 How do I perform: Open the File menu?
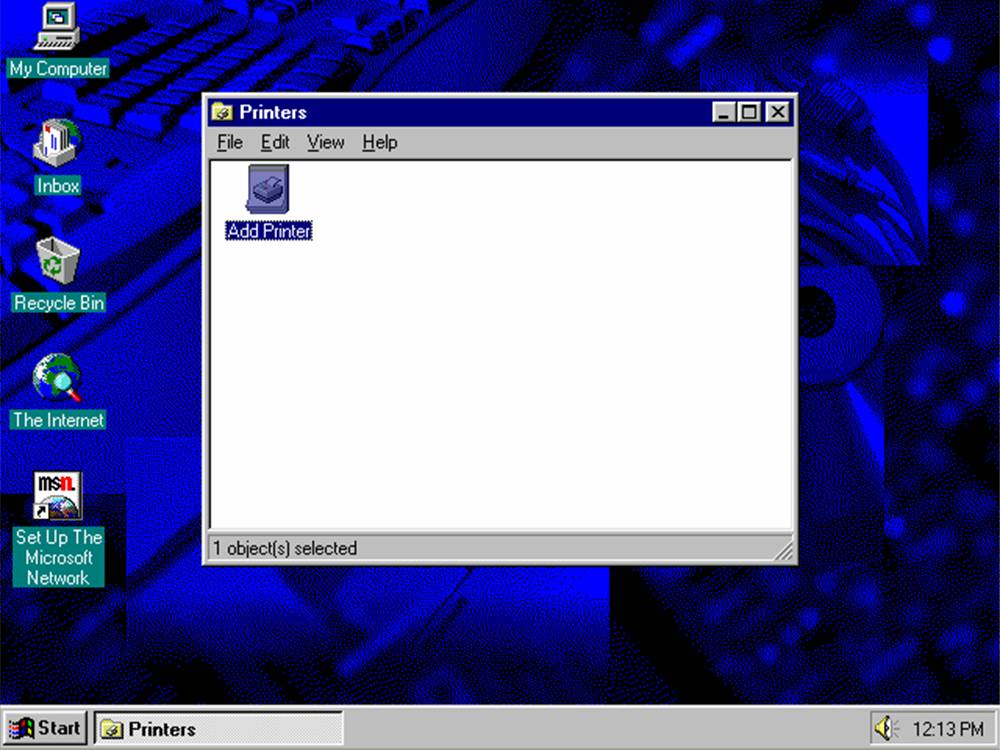pos(230,142)
